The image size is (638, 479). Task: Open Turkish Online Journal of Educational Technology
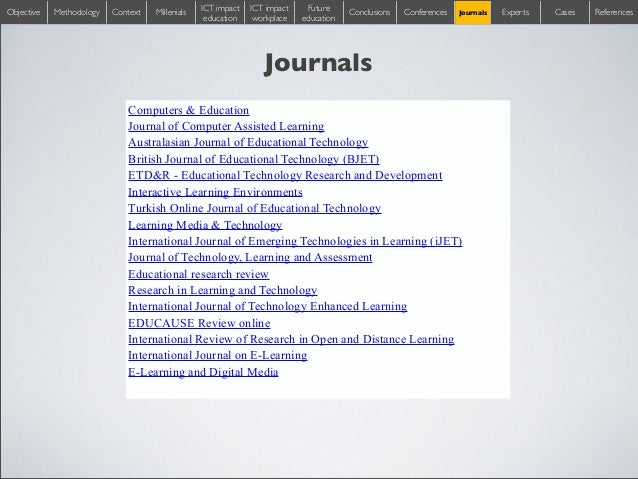pyautogui.click(x=254, y=208)
